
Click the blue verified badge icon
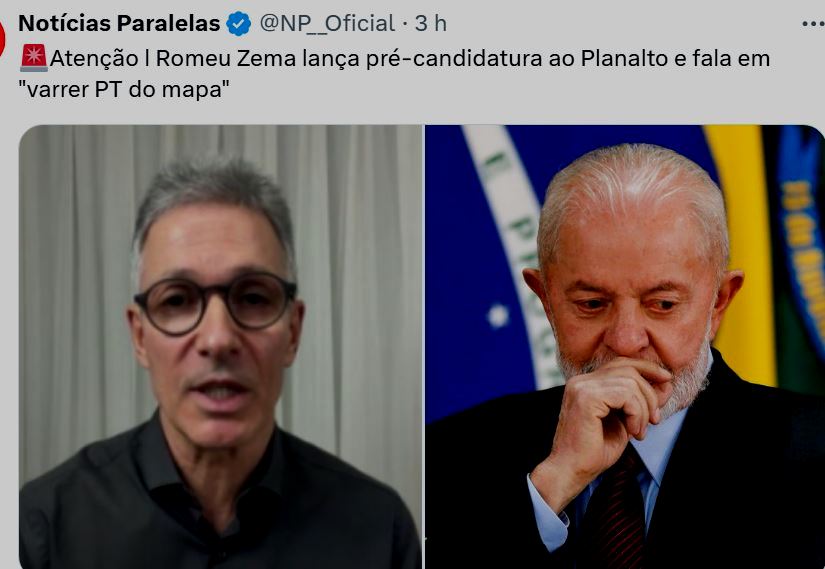tap(239, 24)
